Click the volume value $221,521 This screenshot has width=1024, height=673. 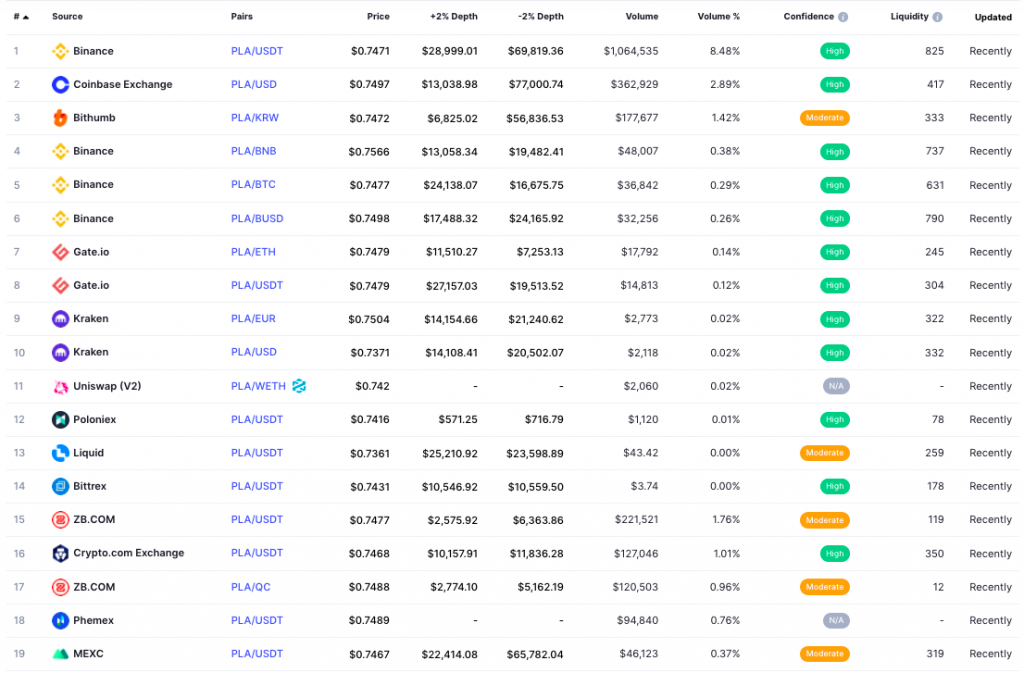[636, 520]
